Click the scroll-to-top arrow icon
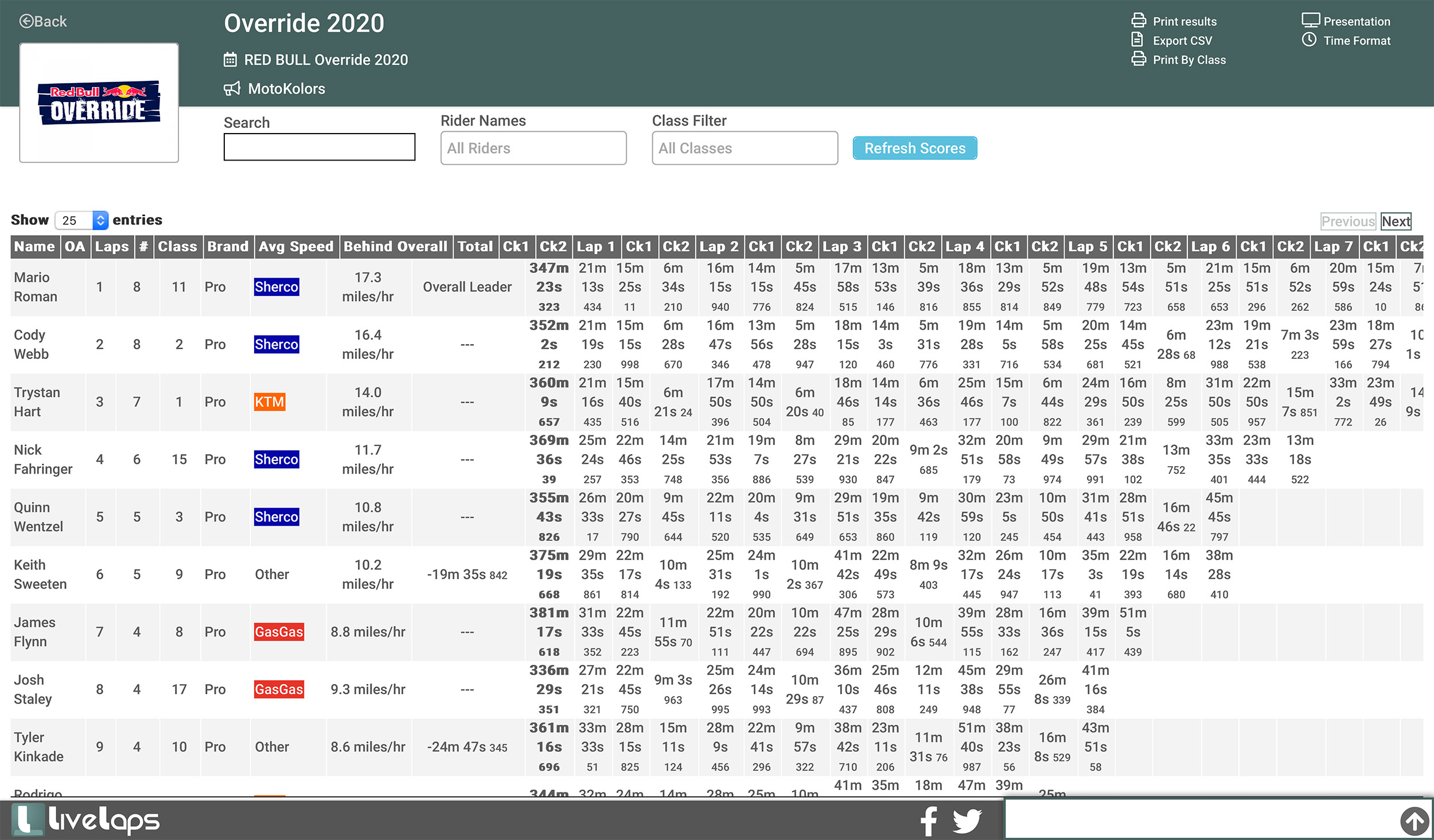The width and height of the screenshot is (1434, 840). tap(1414, 821)
